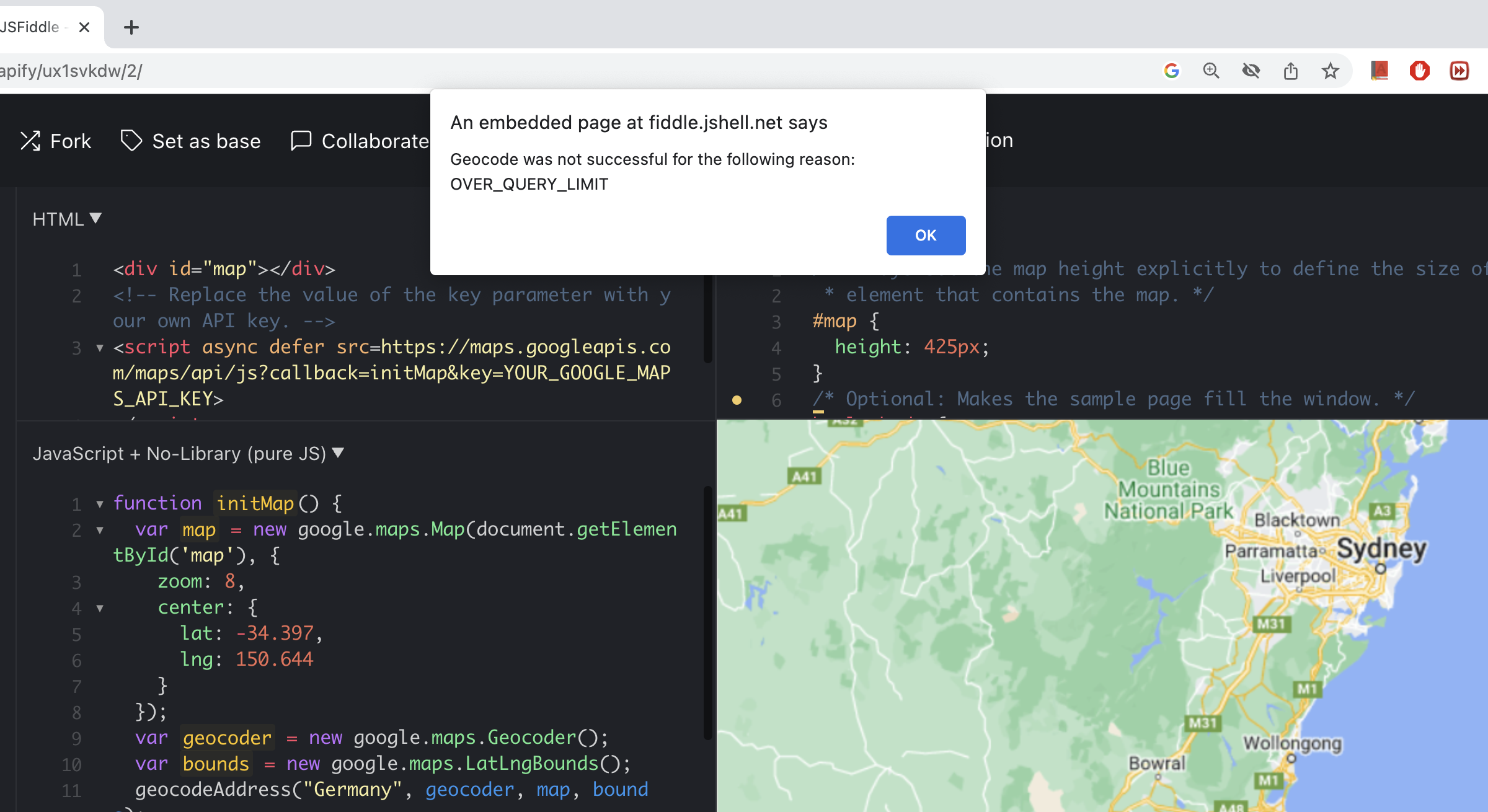Click Set as base
1488x812 pixels.
click(190, 141)
